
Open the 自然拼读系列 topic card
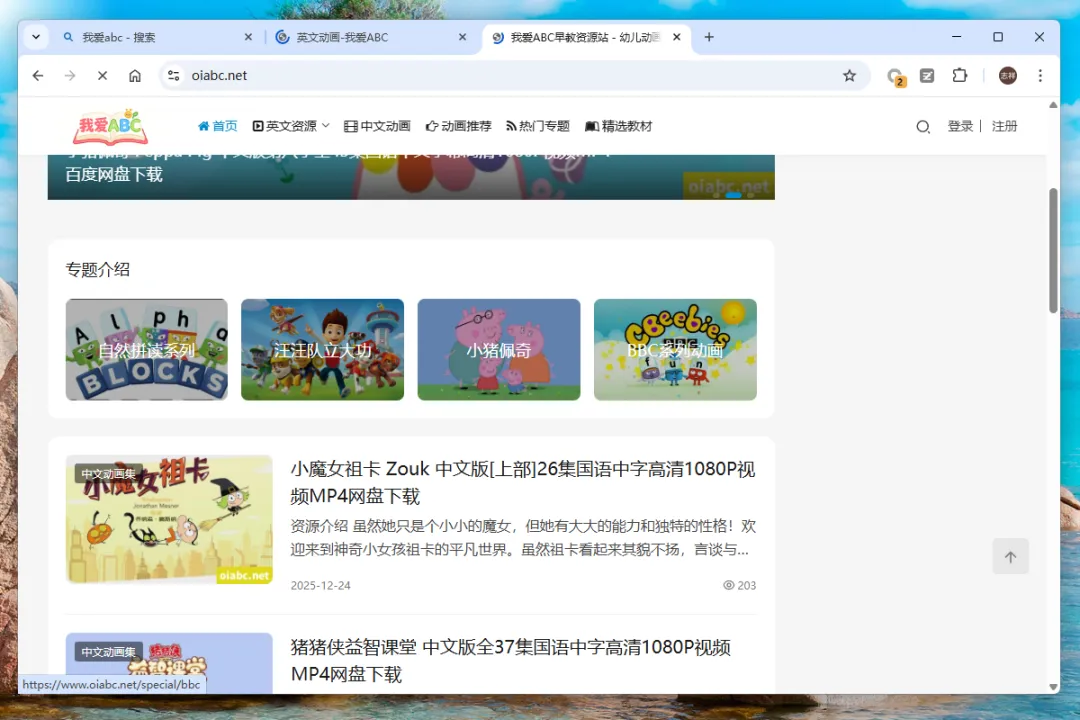(x=147, y=349)
